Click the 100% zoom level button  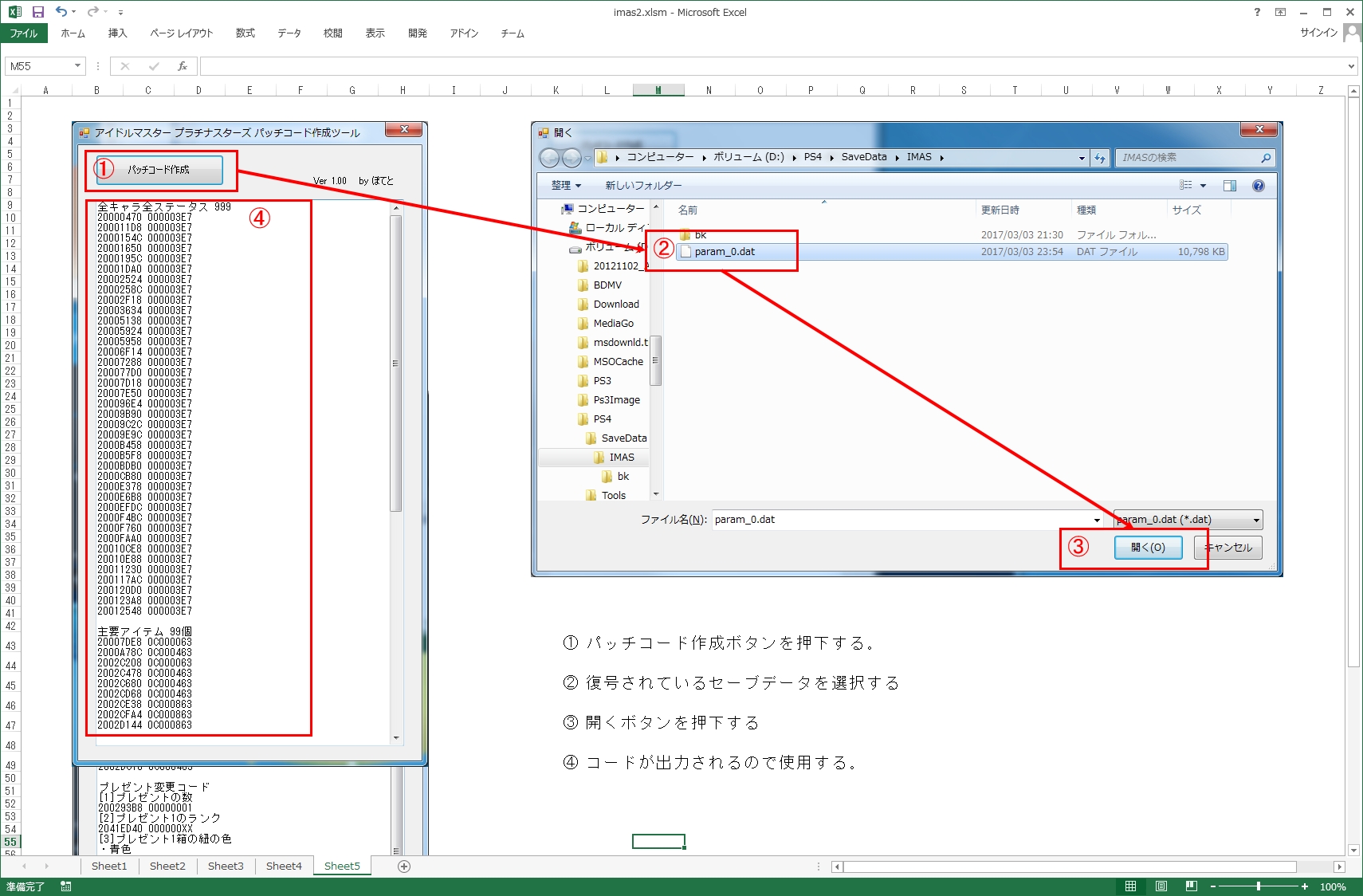coord(1333,886)
